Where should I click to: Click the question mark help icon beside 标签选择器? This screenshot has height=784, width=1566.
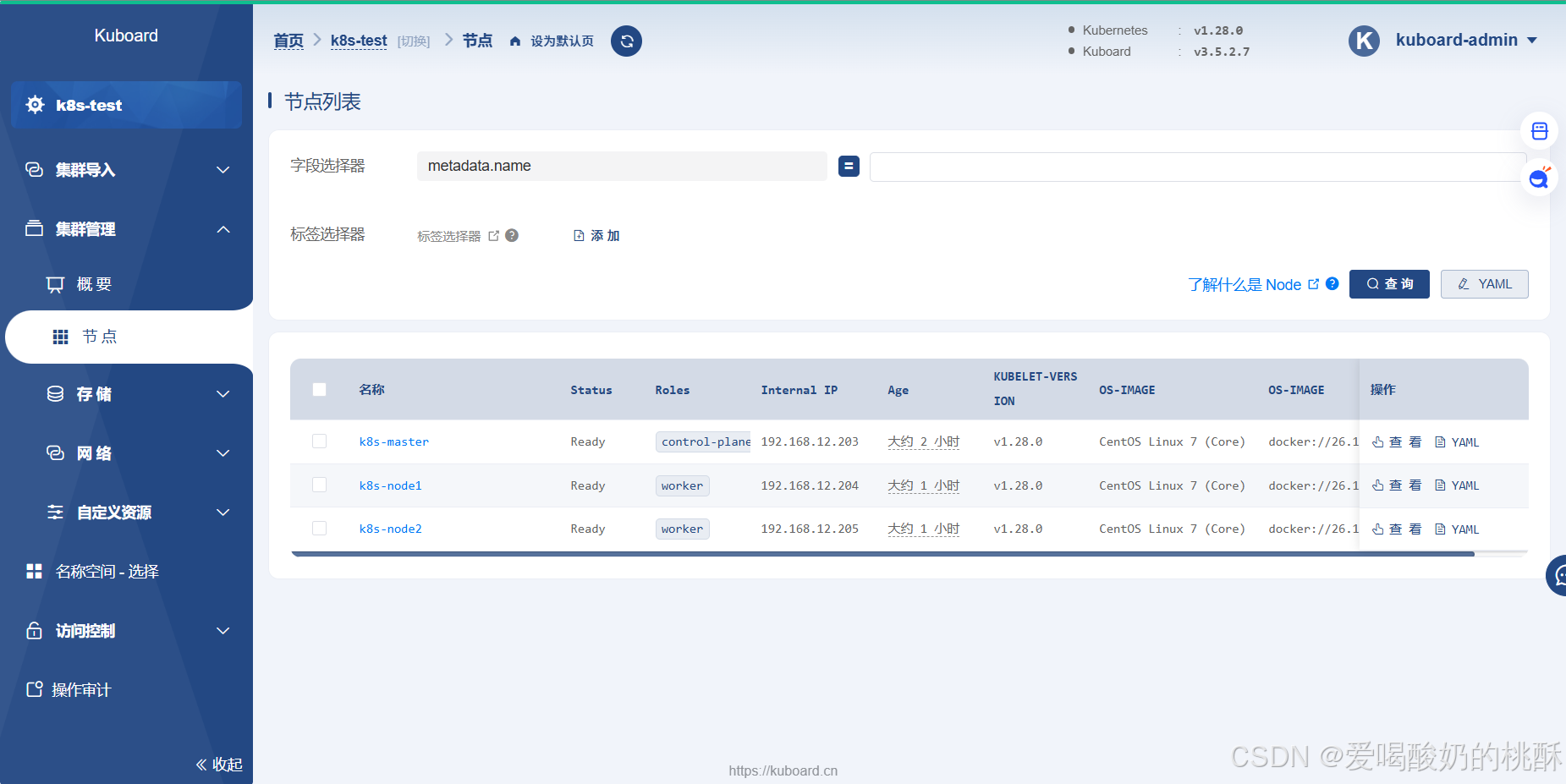pos(512,236)
